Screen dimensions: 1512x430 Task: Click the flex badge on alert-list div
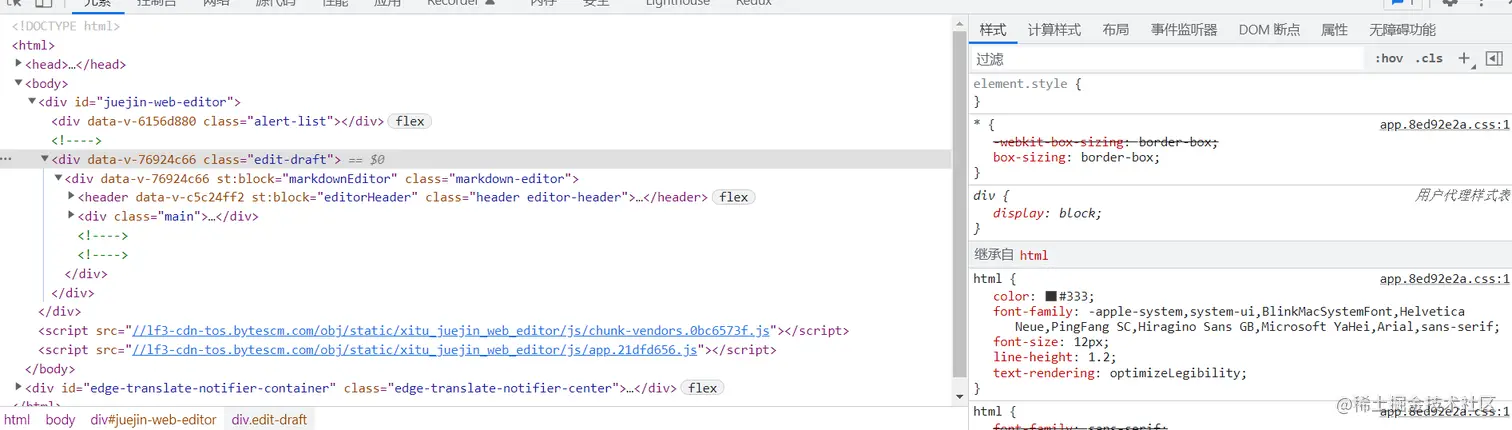pyautogui.click(x=410, y=121)
